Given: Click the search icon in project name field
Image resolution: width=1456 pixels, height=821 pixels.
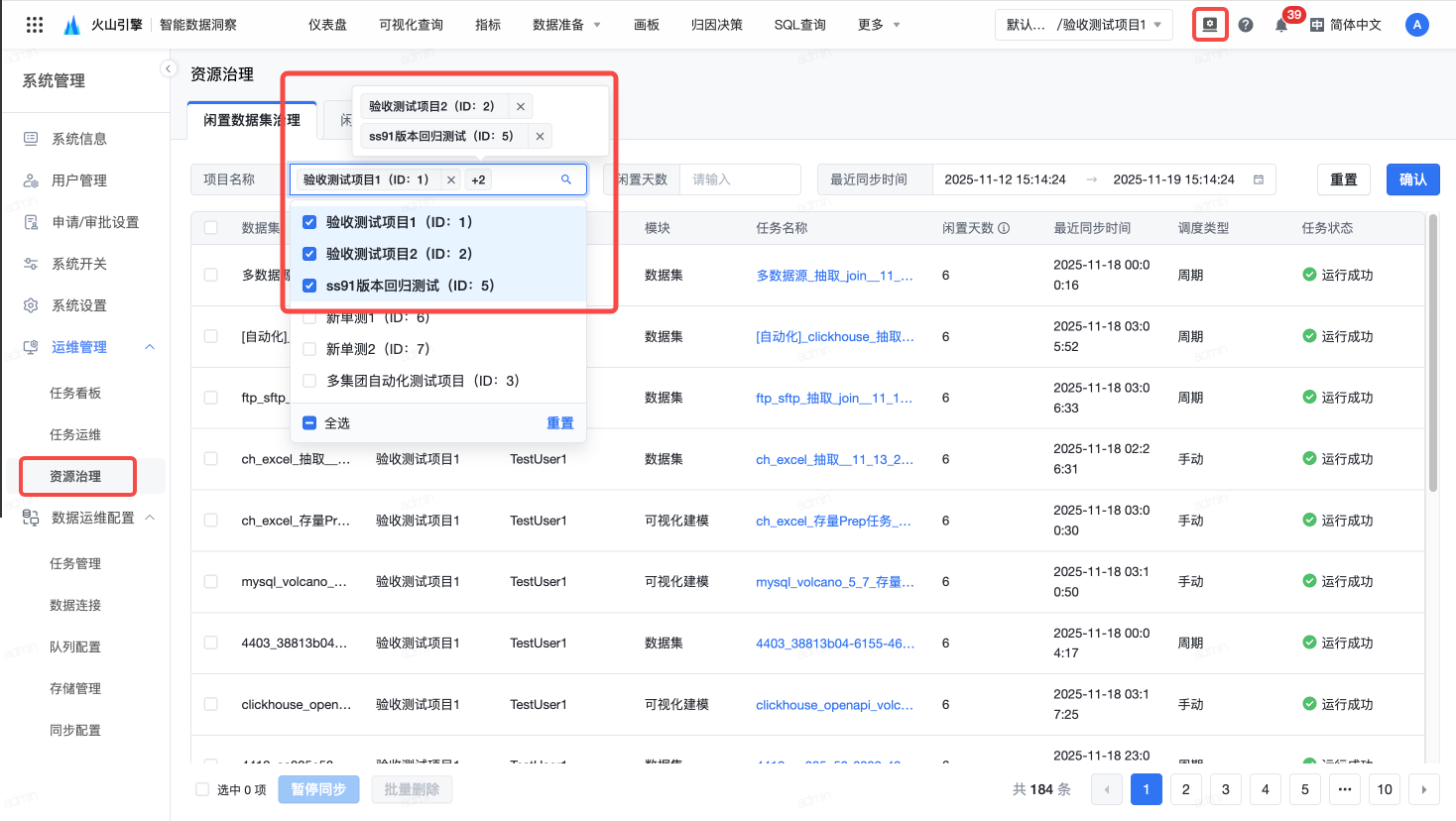Looking at the screenshot, I should (566, 179).
